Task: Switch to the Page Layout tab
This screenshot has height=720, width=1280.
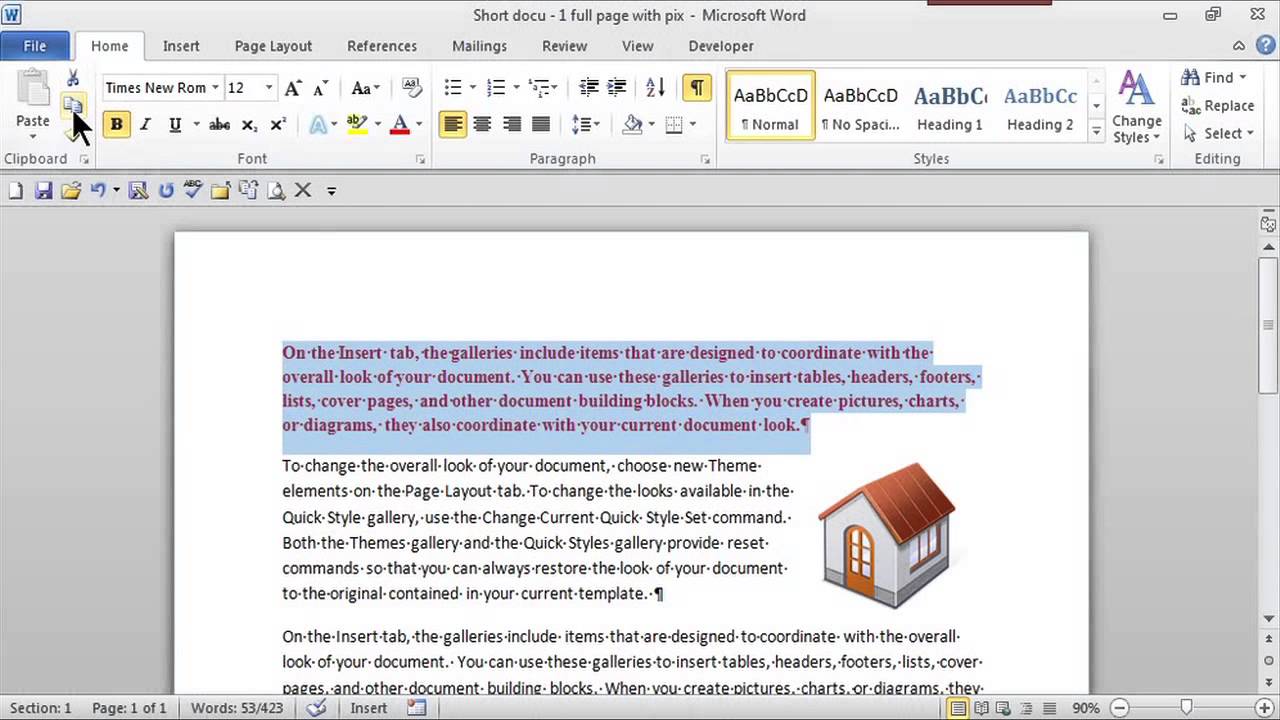Action: (273, 46)
